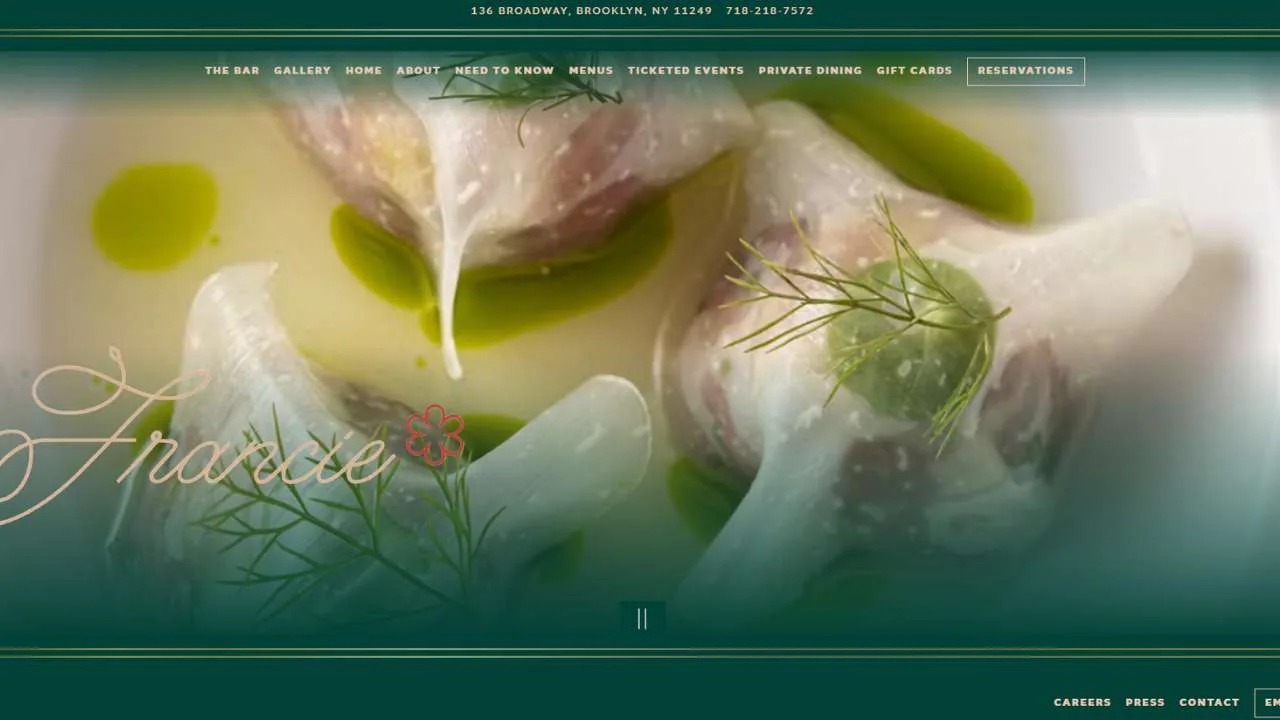This screenshot has height=720, width=1280.
Task: Click the Reservations button
Action: (1025, 71)
